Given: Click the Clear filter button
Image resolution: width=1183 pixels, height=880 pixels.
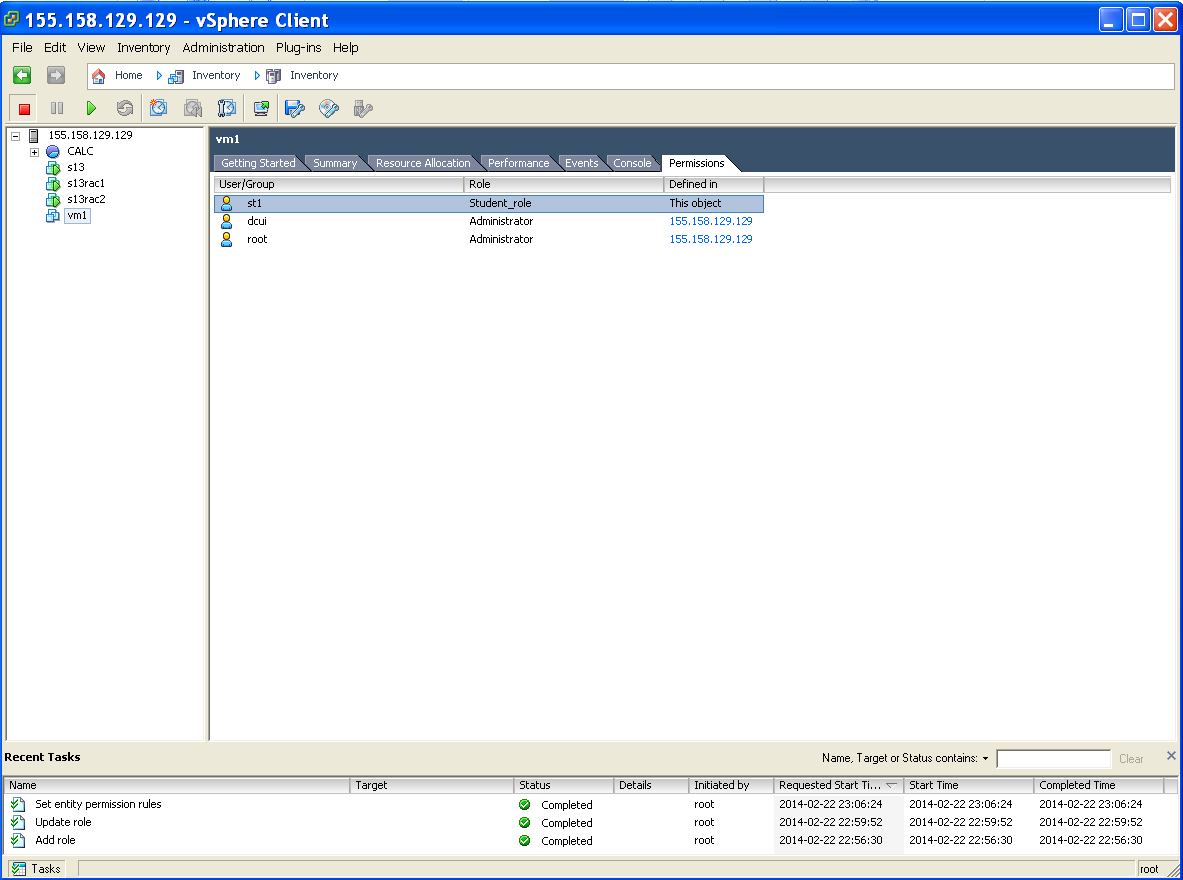Looking at the screenshot, I should pos(1131,759).
